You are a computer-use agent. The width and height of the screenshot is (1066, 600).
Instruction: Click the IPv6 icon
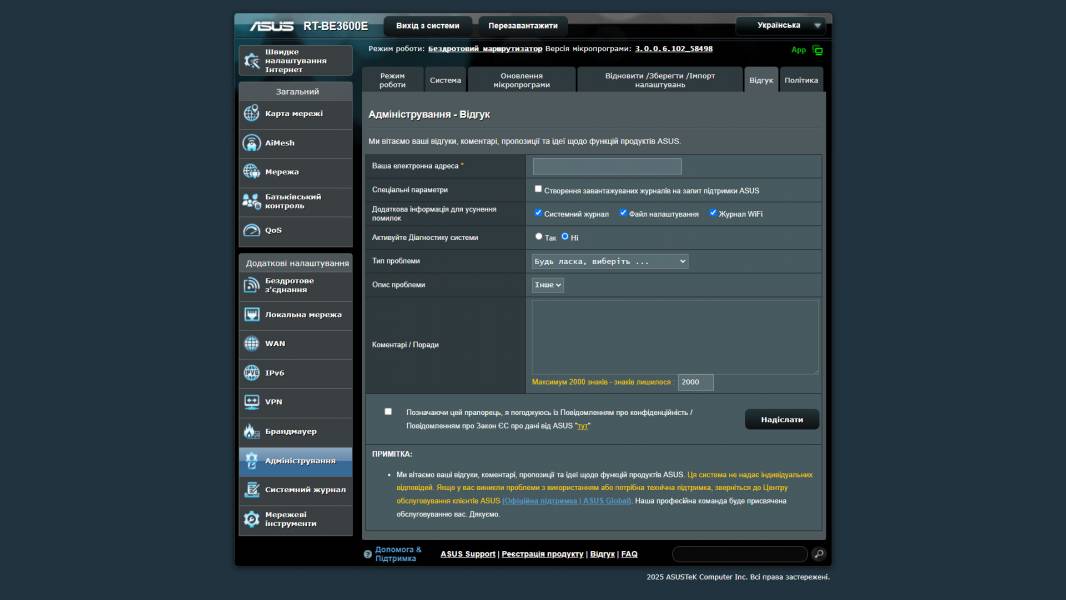click(x=252, y=373)
